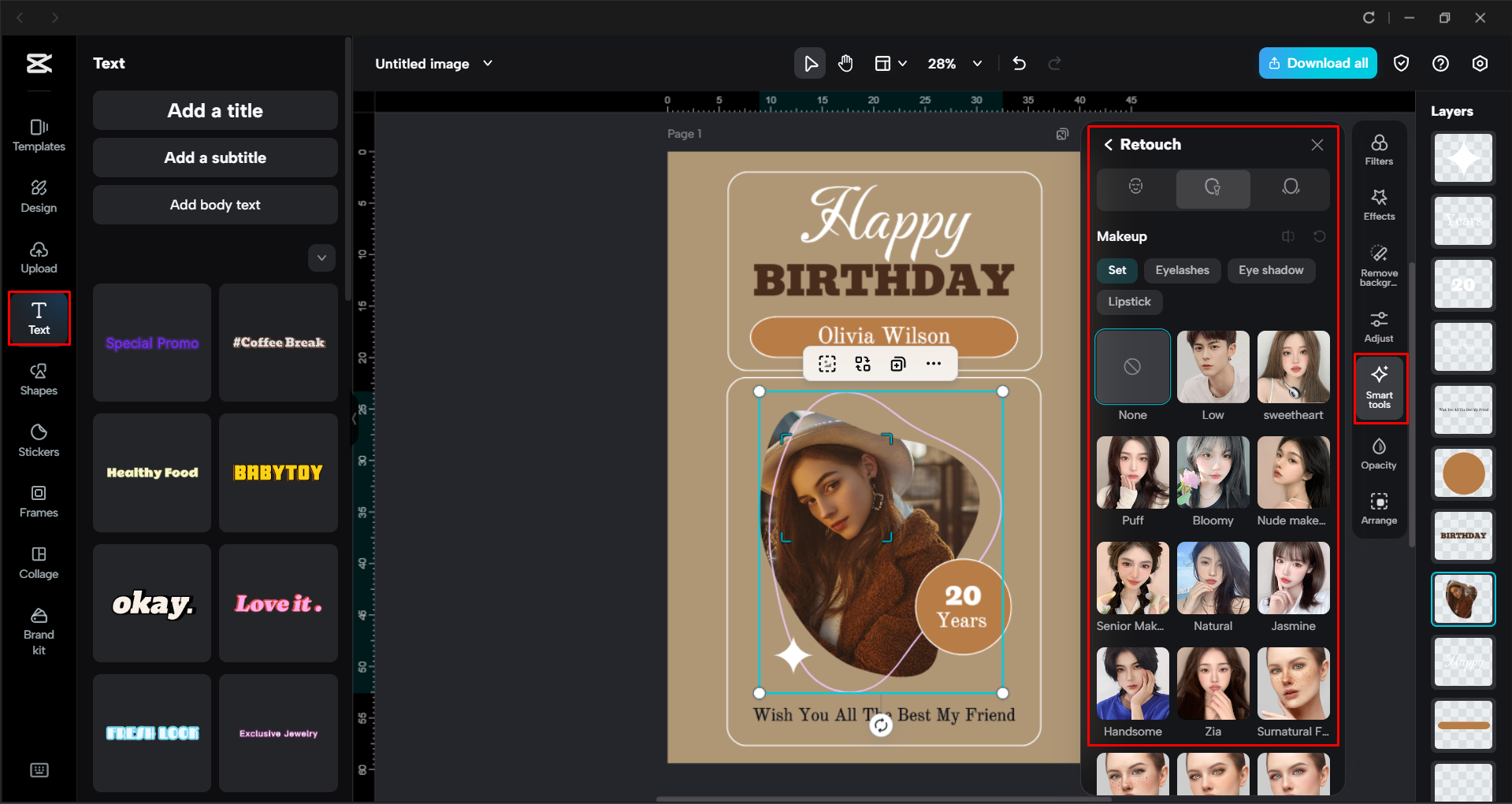Apply the Puff makeup preset

click(1132, 472)
